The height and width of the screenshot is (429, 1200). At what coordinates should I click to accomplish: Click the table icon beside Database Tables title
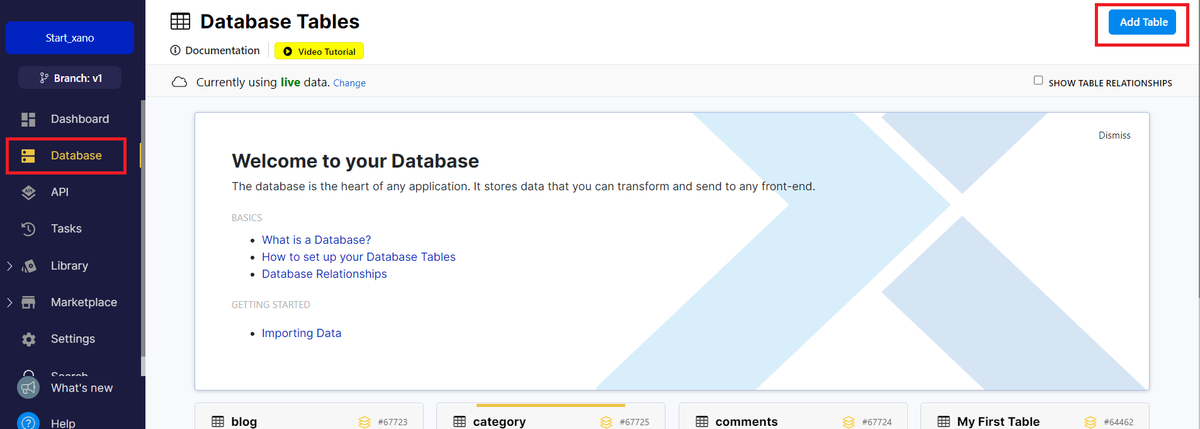tap(180, 21)
